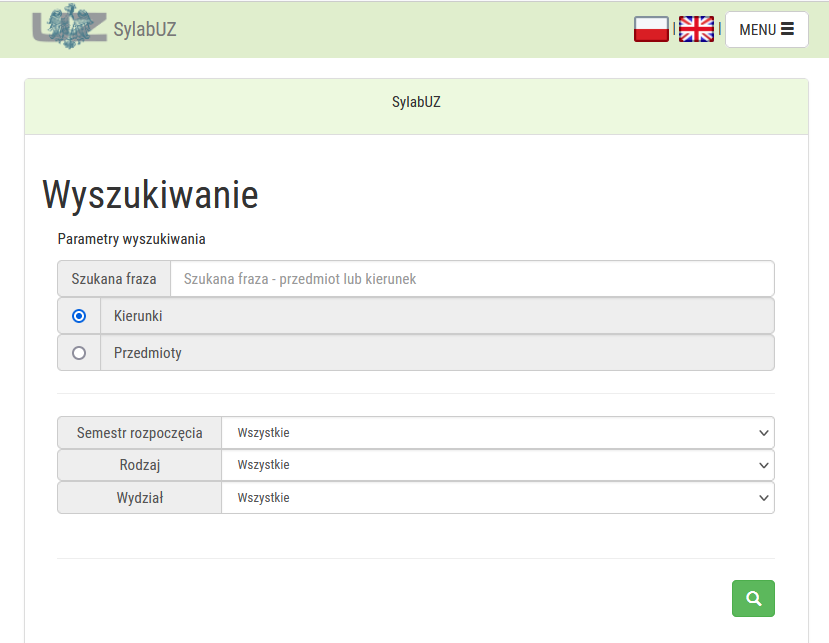Viewport: 829px width, 643px height.
Task: Switch to English via UK flag
Action: click(696, 29)
